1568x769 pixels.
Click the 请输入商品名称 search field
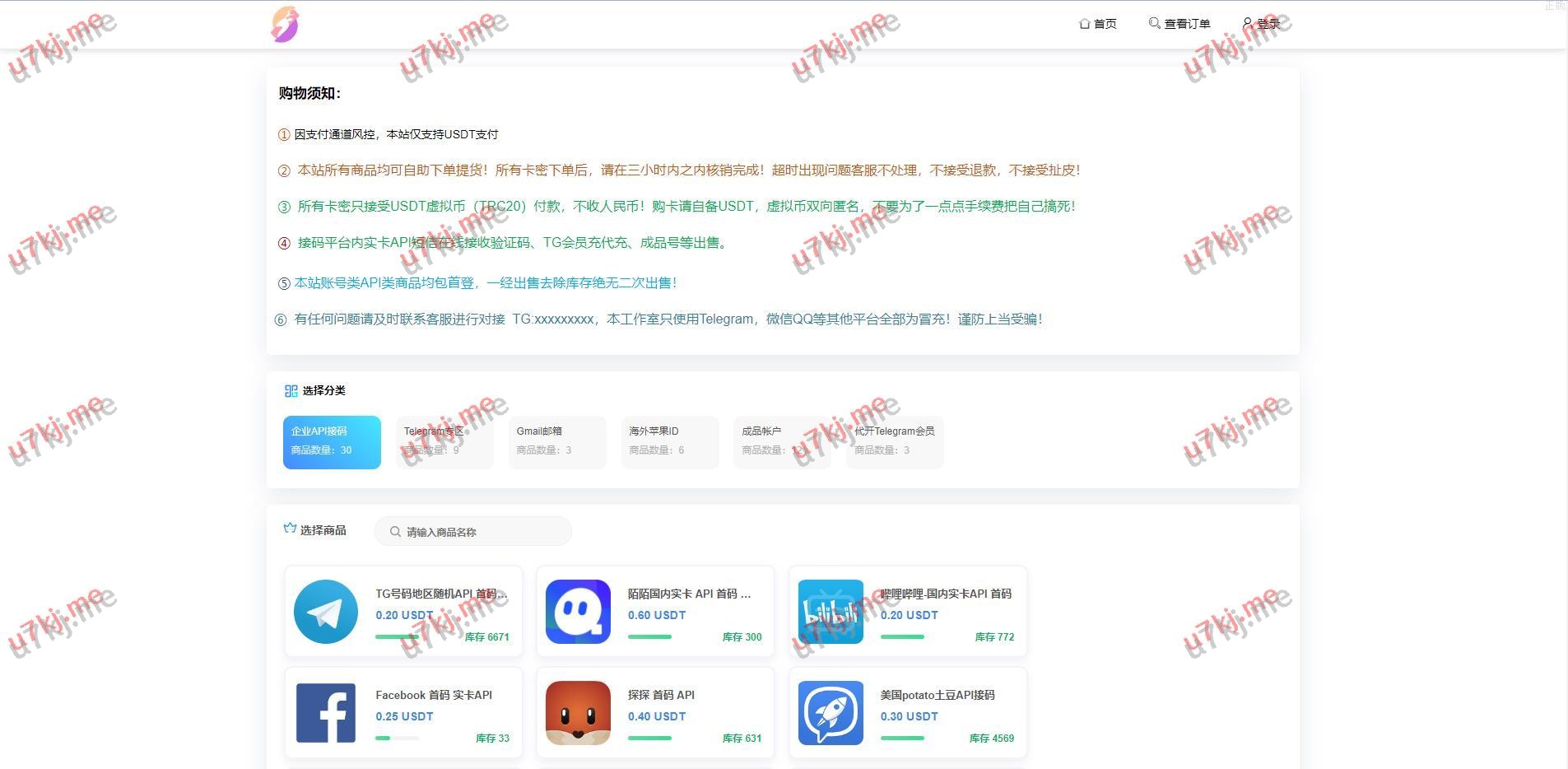473,531
